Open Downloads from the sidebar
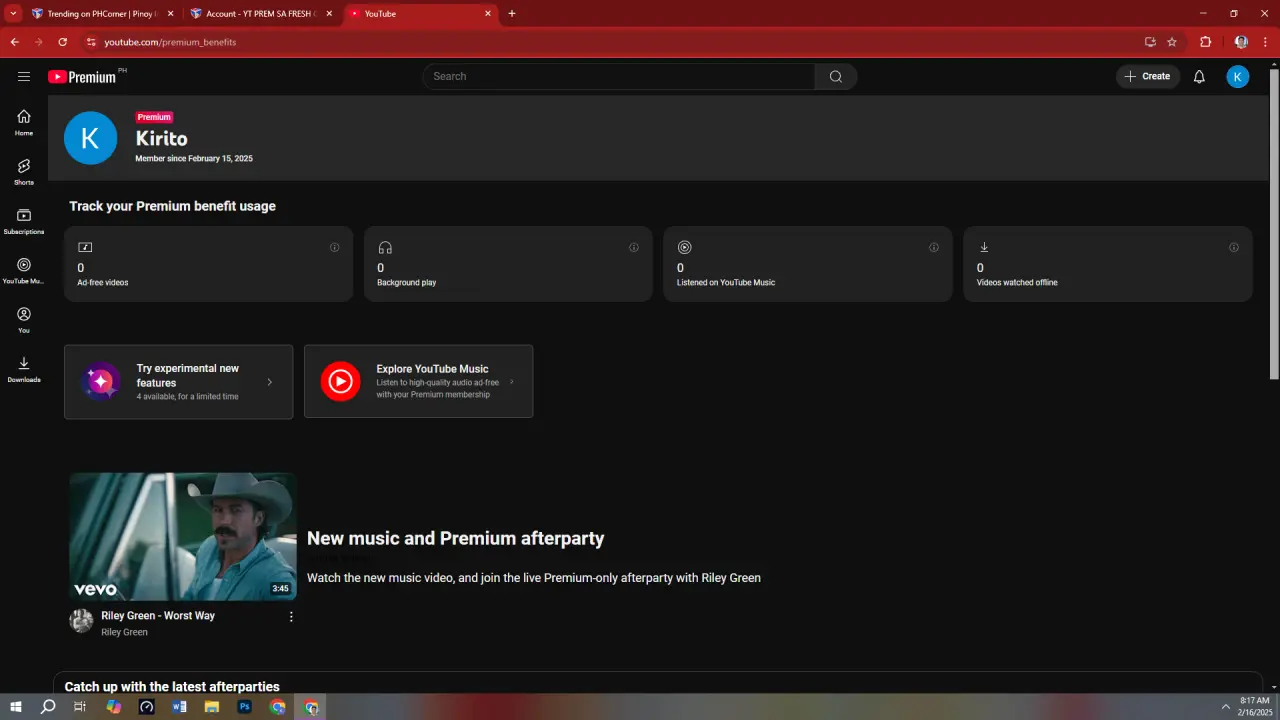Screen dimensions: 1280x720 pyautogui.click(x=24, y=369)
